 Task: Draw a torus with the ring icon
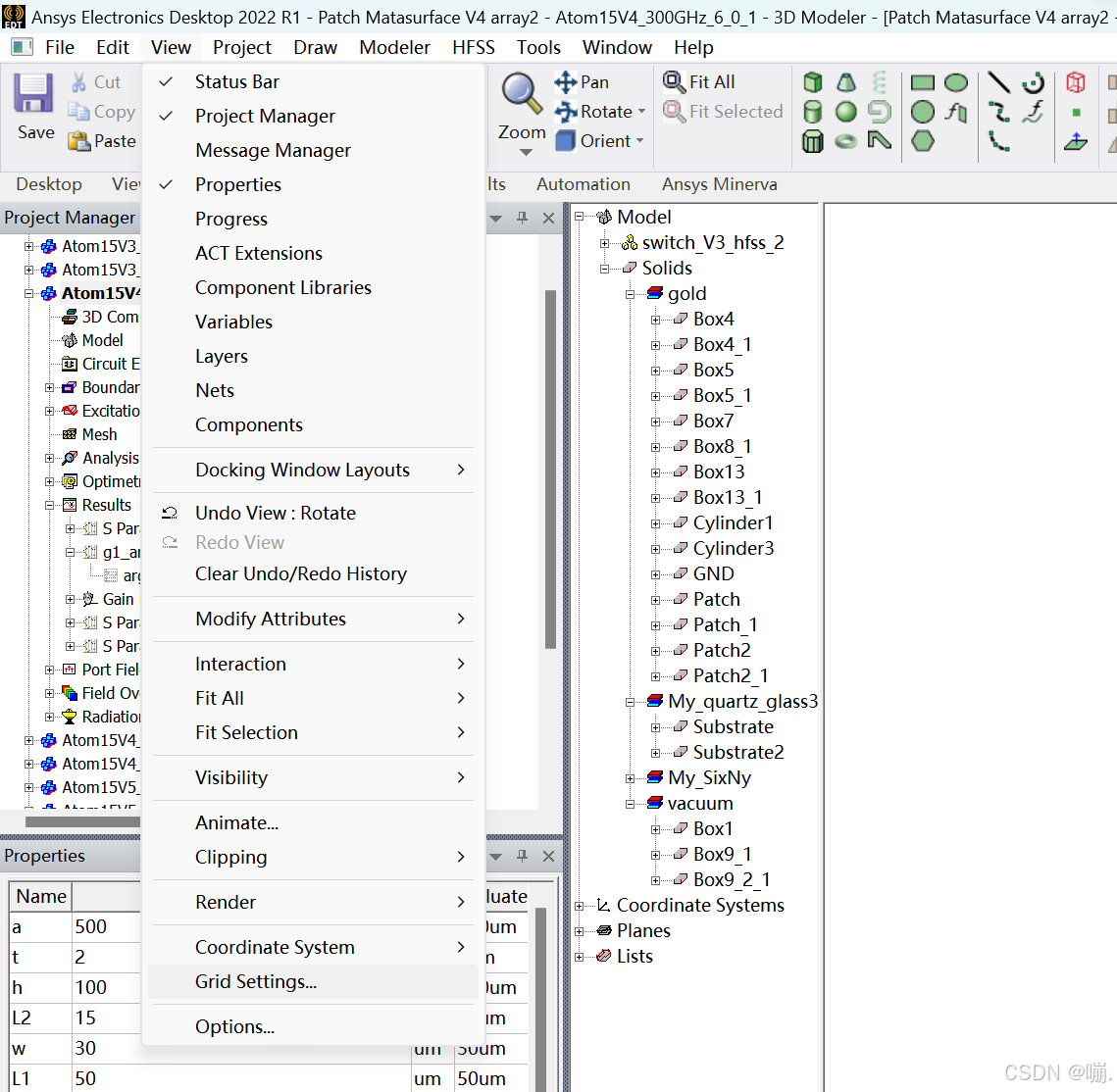(x=846, y=142)
